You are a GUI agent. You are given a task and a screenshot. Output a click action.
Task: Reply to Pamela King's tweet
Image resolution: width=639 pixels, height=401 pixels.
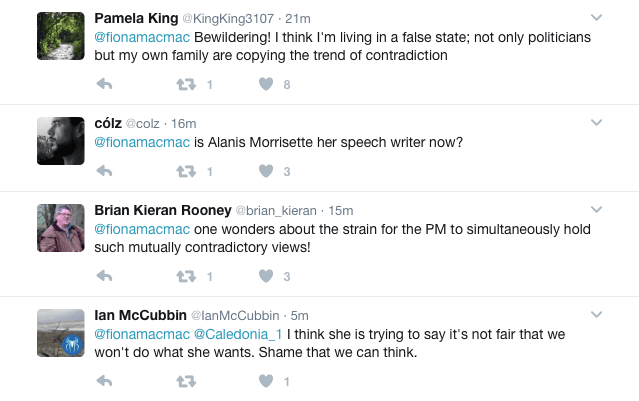point(104,84)
